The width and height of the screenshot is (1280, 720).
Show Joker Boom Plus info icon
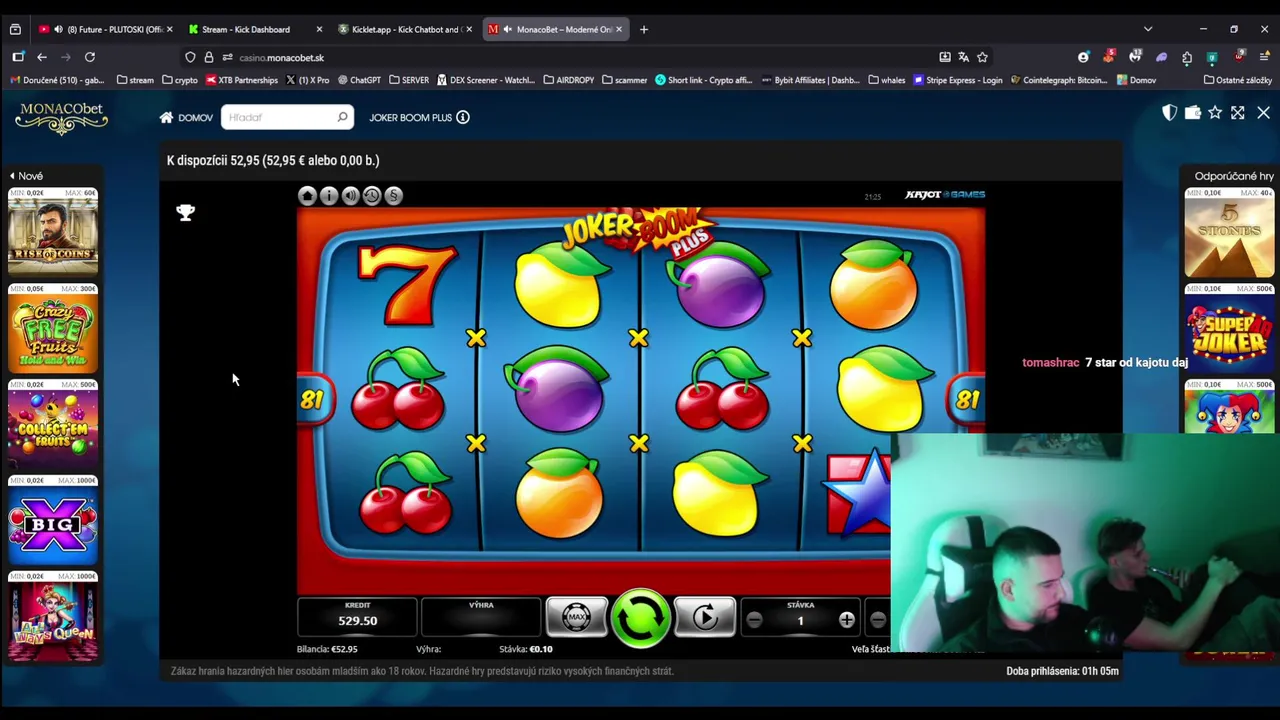[463, 117]
